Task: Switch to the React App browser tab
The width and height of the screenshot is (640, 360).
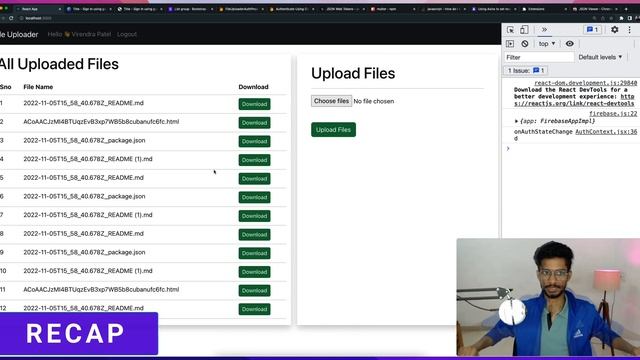Action: (37, 9)
